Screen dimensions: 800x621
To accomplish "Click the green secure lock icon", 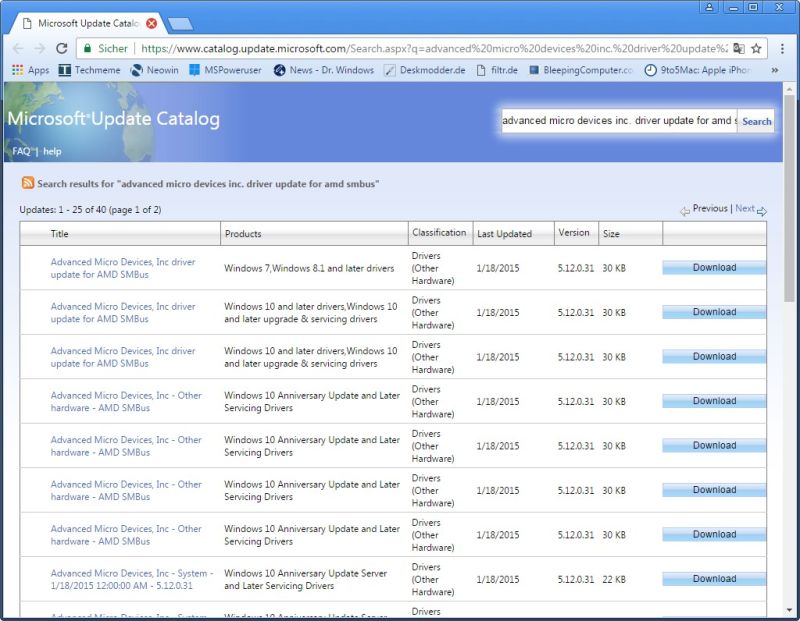I will click(87, 48).
